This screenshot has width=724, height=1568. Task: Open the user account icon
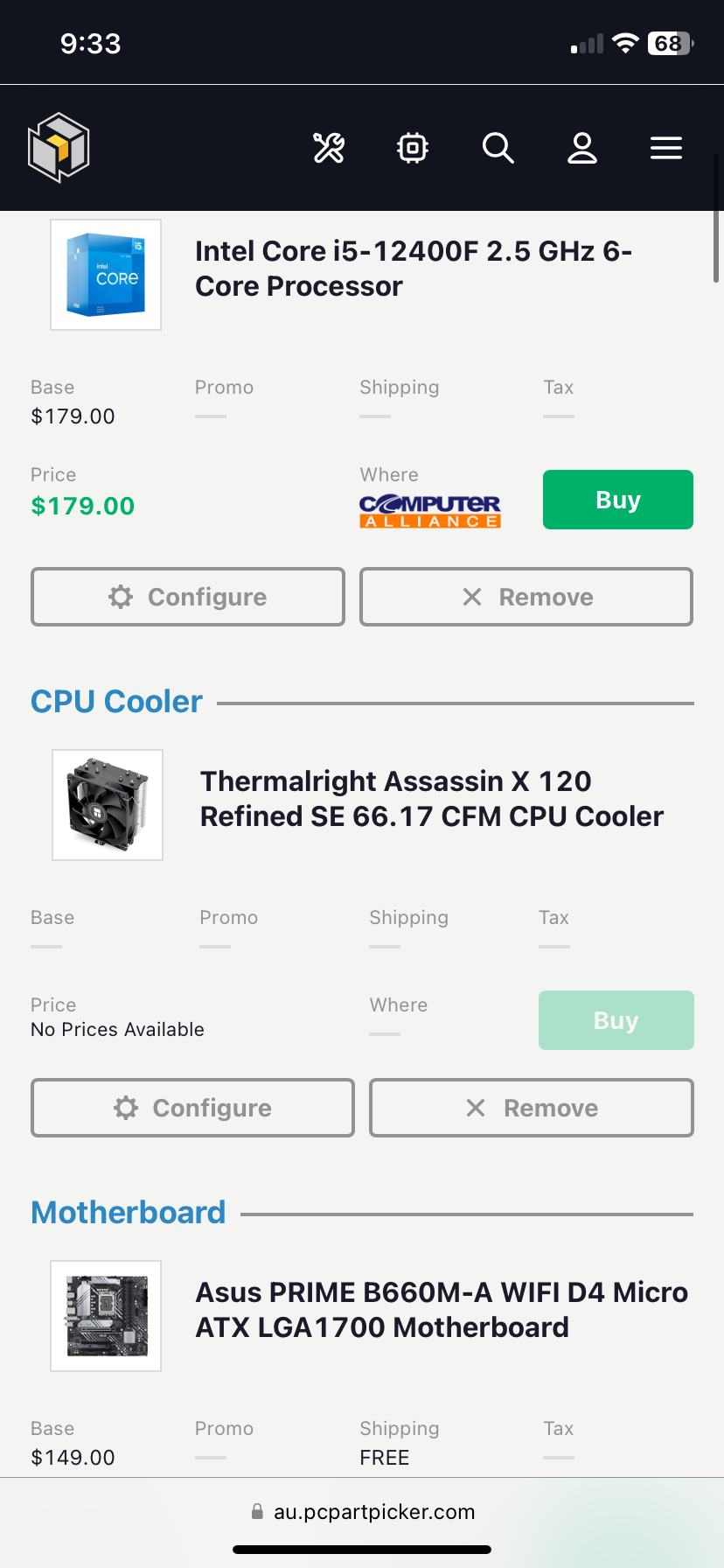(582, 148)
